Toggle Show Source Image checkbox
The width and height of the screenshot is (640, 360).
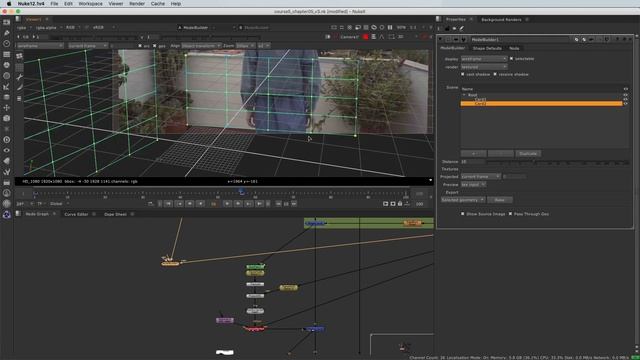click(462, 214)
